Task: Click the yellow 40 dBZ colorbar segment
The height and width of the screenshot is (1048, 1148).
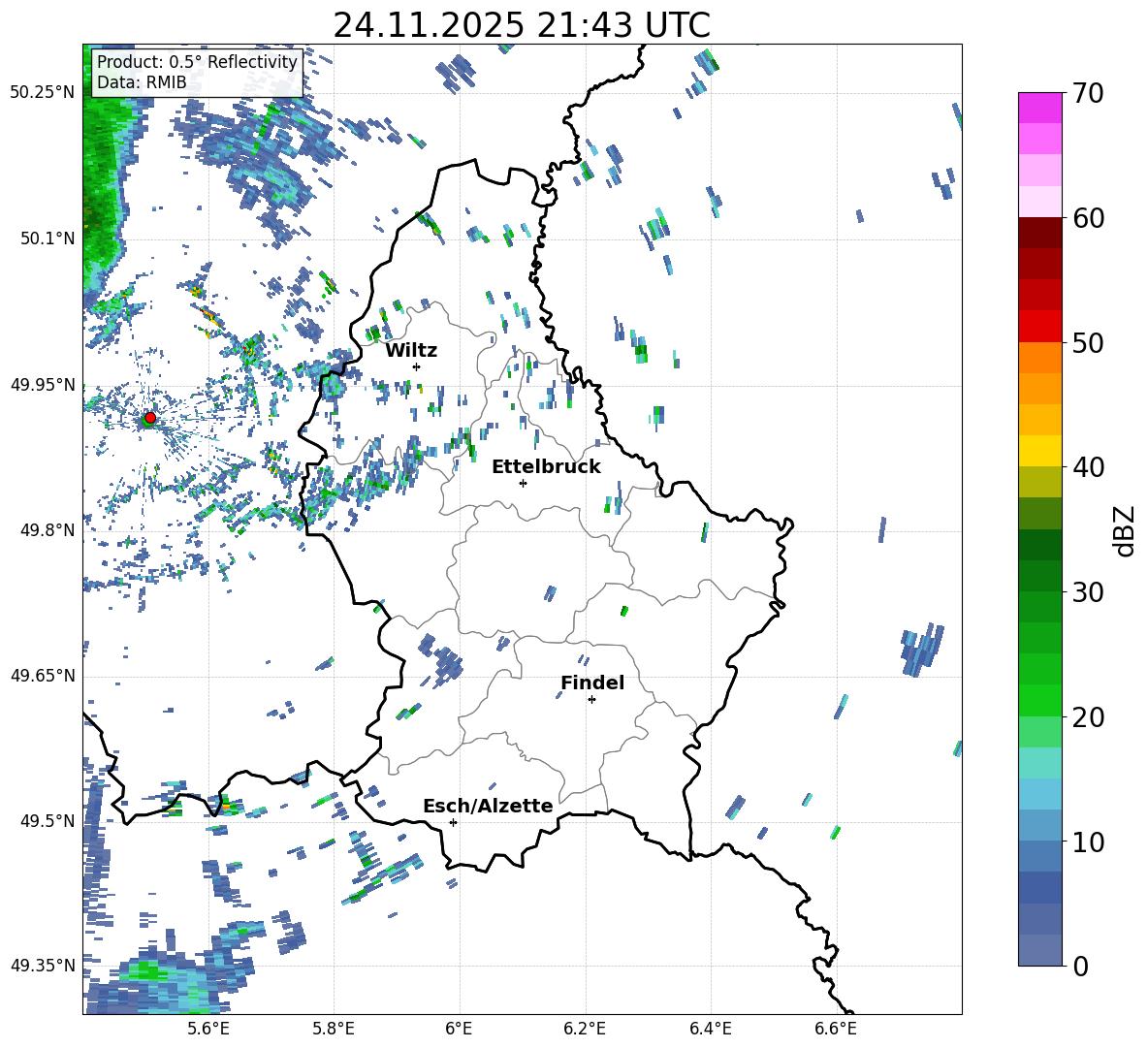Action: (x=1039, y=451)
